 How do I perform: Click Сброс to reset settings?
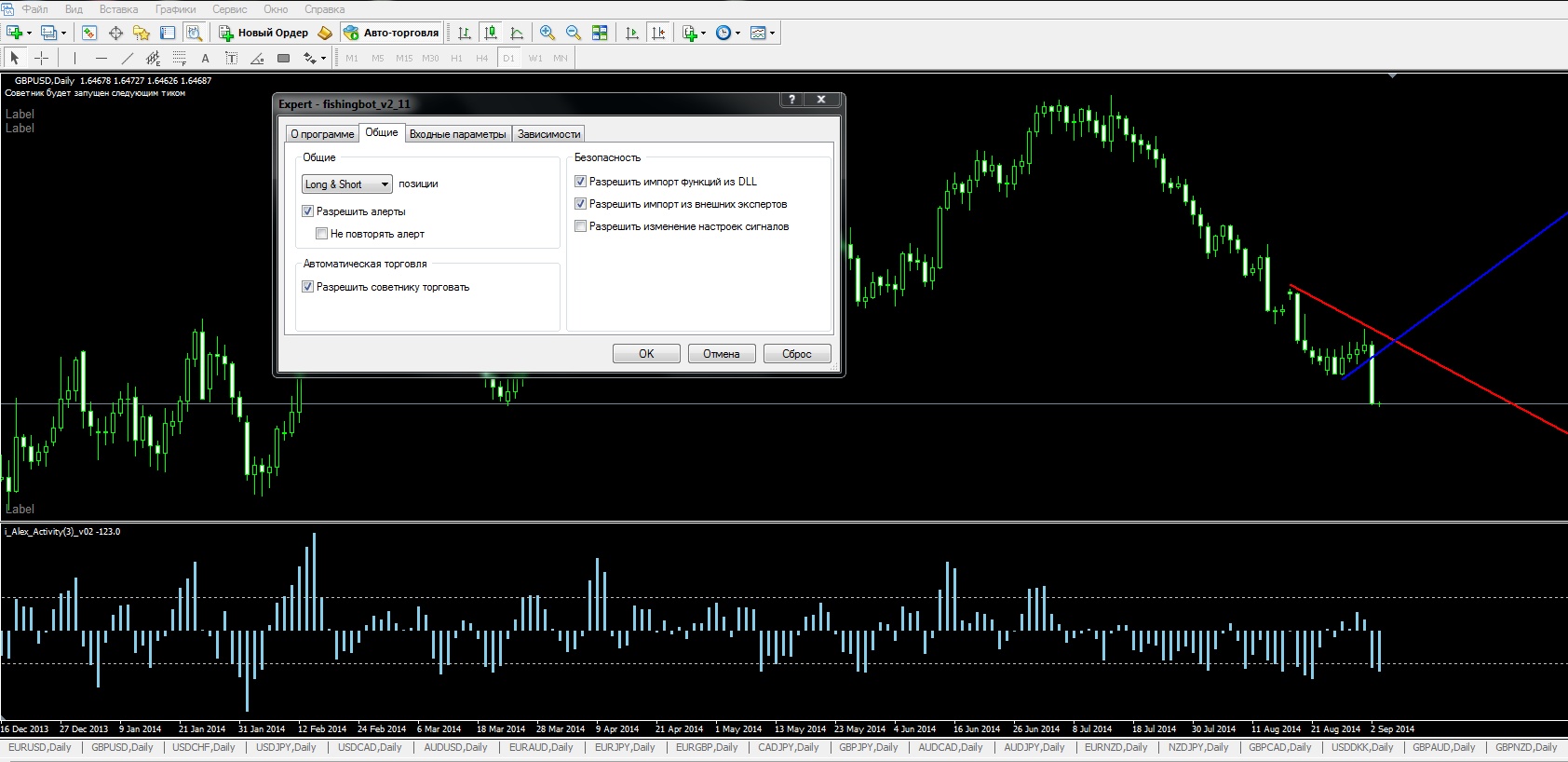click(x=797, y=354)
